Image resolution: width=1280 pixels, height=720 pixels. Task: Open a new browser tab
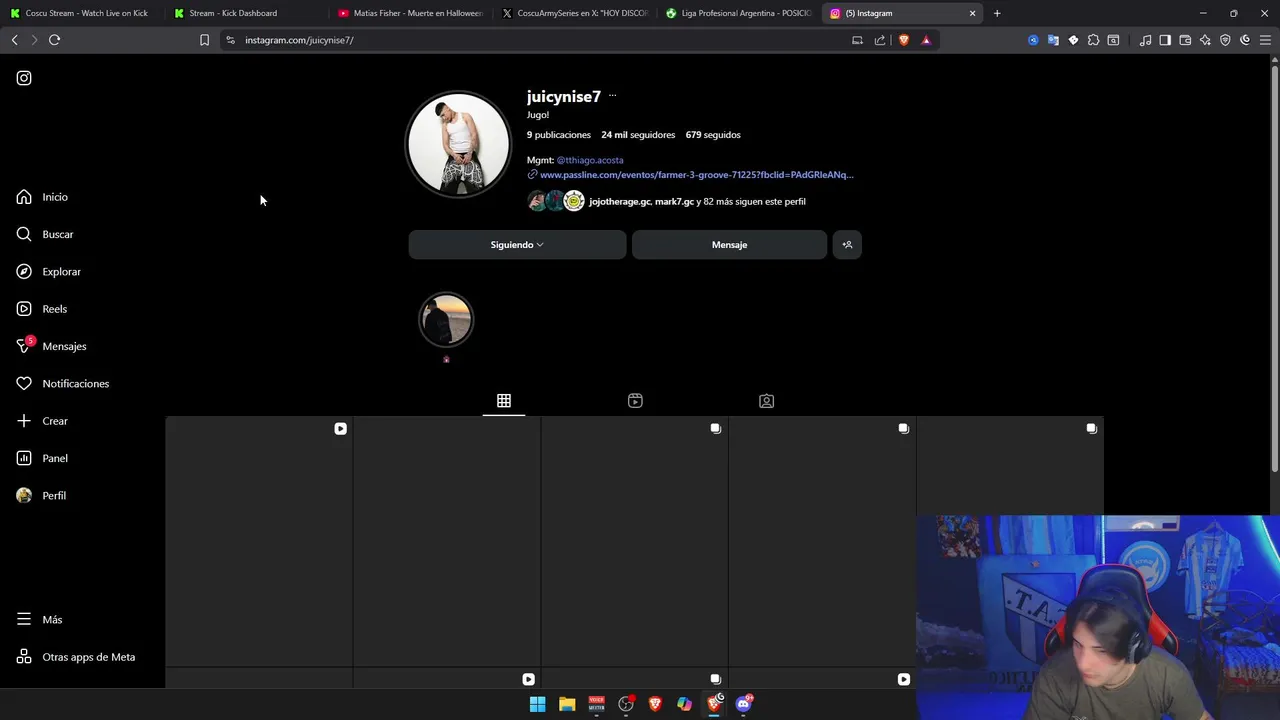coord(997,13)
